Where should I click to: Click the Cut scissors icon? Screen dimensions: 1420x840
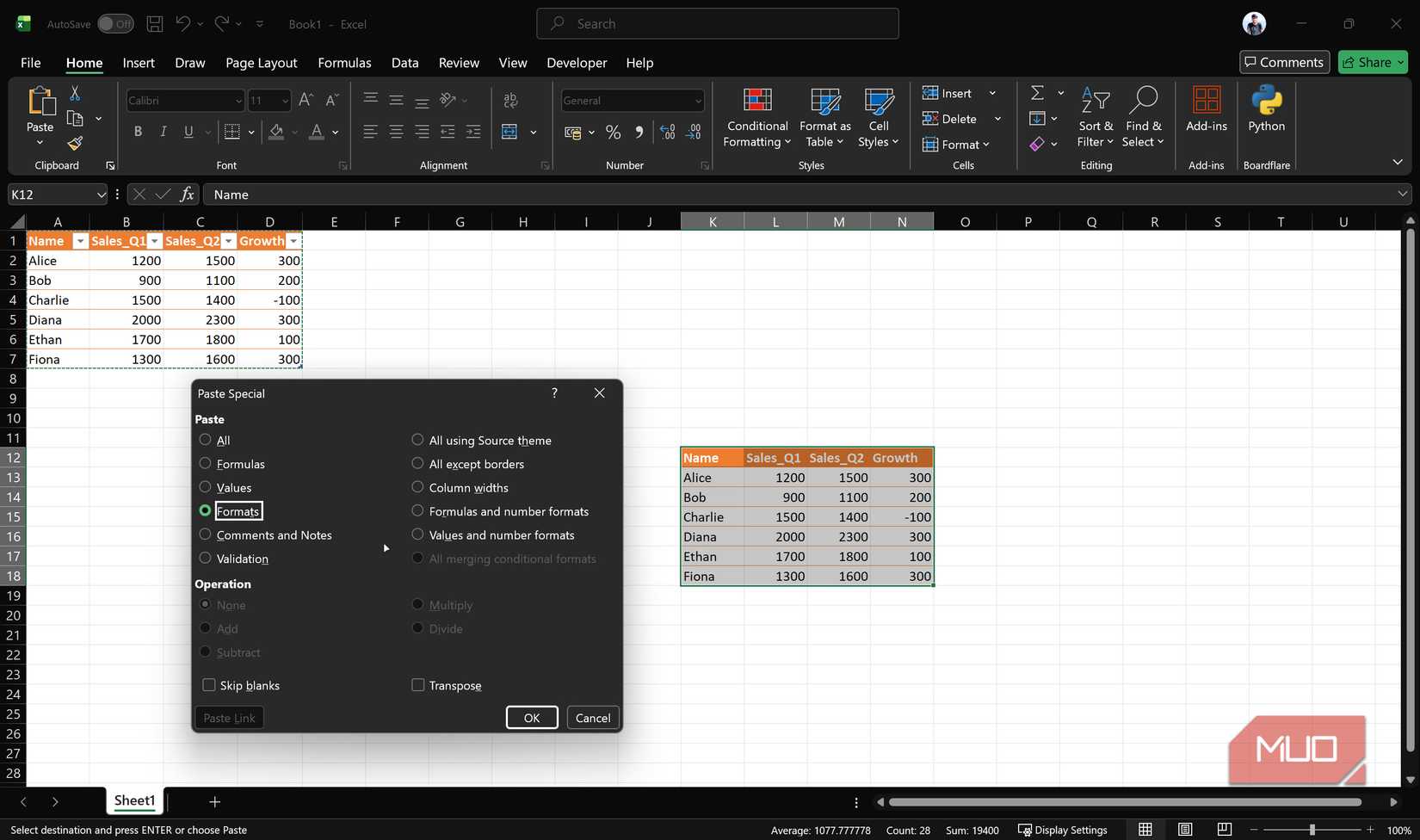click(75, 93)
